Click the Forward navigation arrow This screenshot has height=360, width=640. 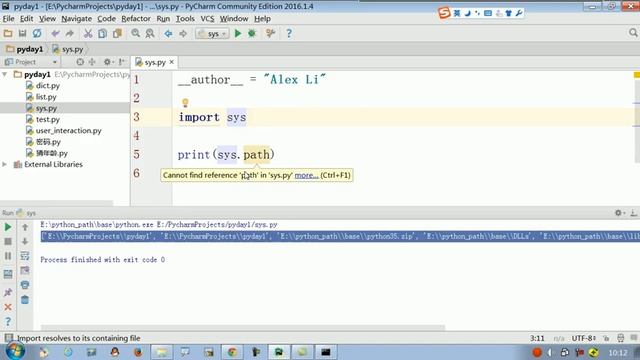click(x=183, y=33)
